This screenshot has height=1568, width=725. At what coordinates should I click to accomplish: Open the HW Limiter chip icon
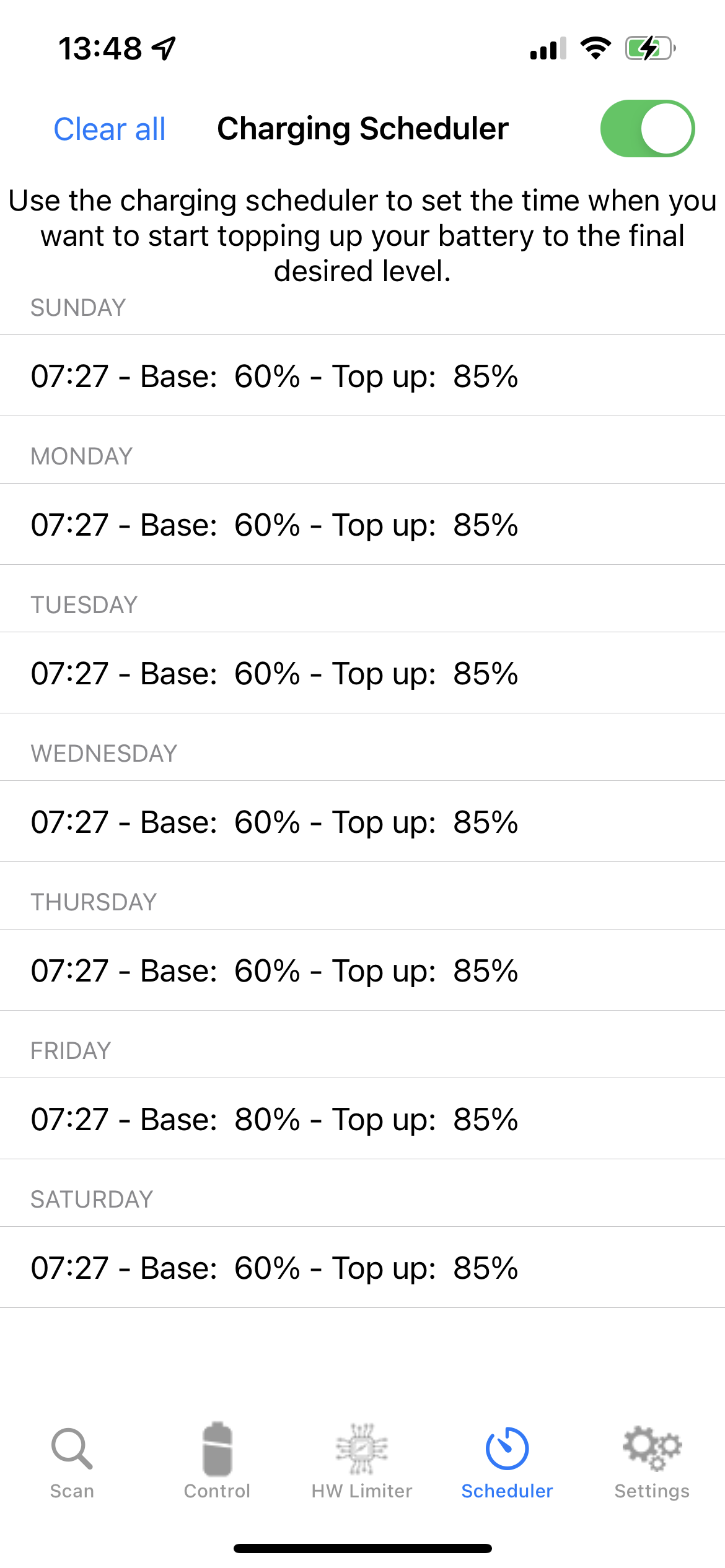pos(362,1448)
